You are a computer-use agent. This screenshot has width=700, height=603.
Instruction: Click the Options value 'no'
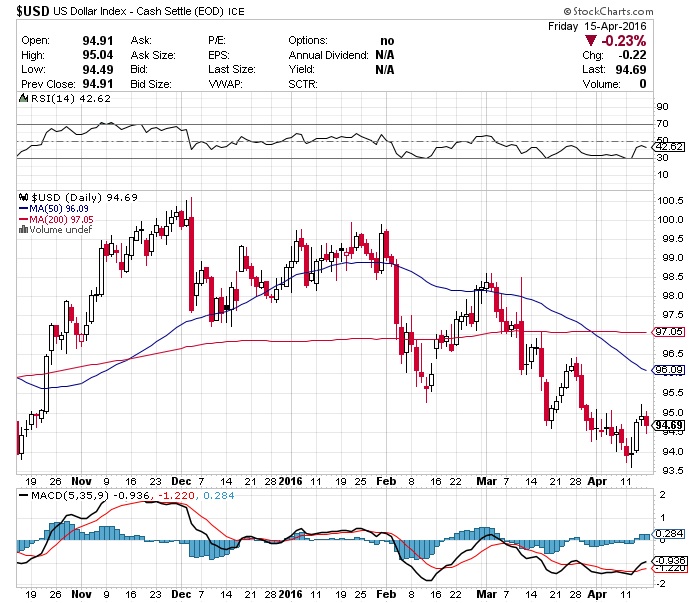click(x=387, y=41)
